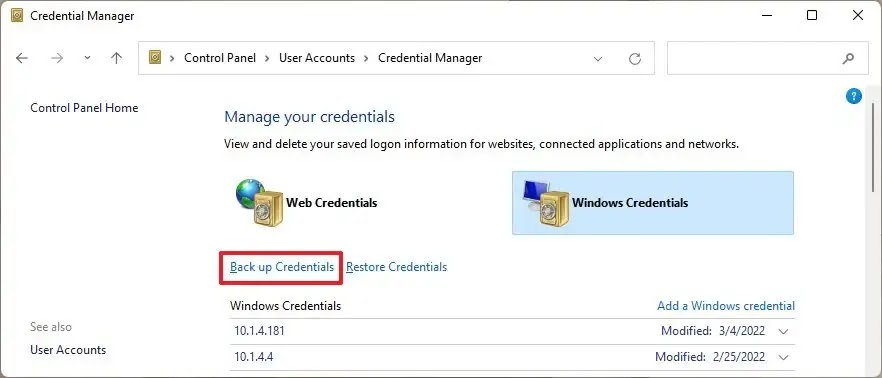This screenshot has height=378, width=882.
Task: Select the Credential Manager breadcrumb
Action: pyautogui.click(x=430, y=58)
